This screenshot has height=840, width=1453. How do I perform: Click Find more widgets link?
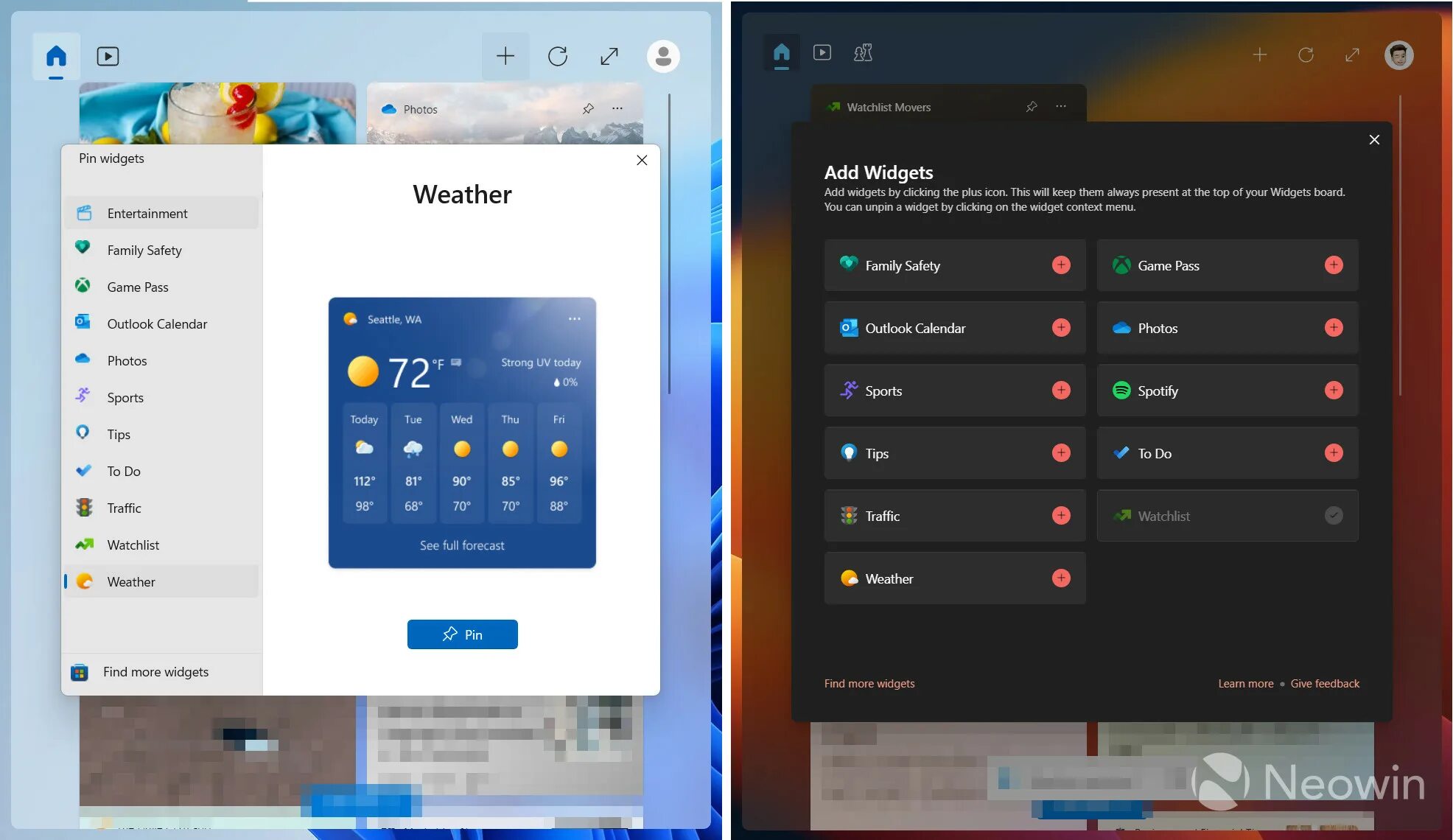tap(155, 671)
